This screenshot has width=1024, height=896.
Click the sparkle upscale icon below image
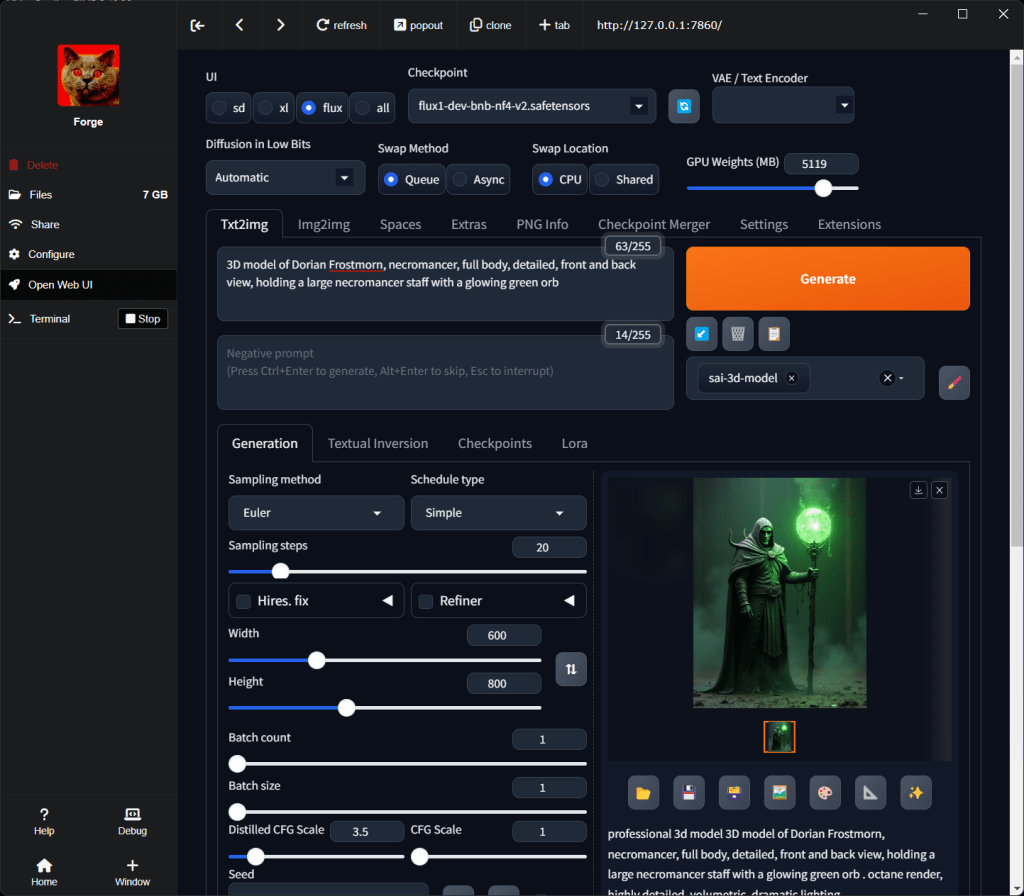(x=915, y=792)
